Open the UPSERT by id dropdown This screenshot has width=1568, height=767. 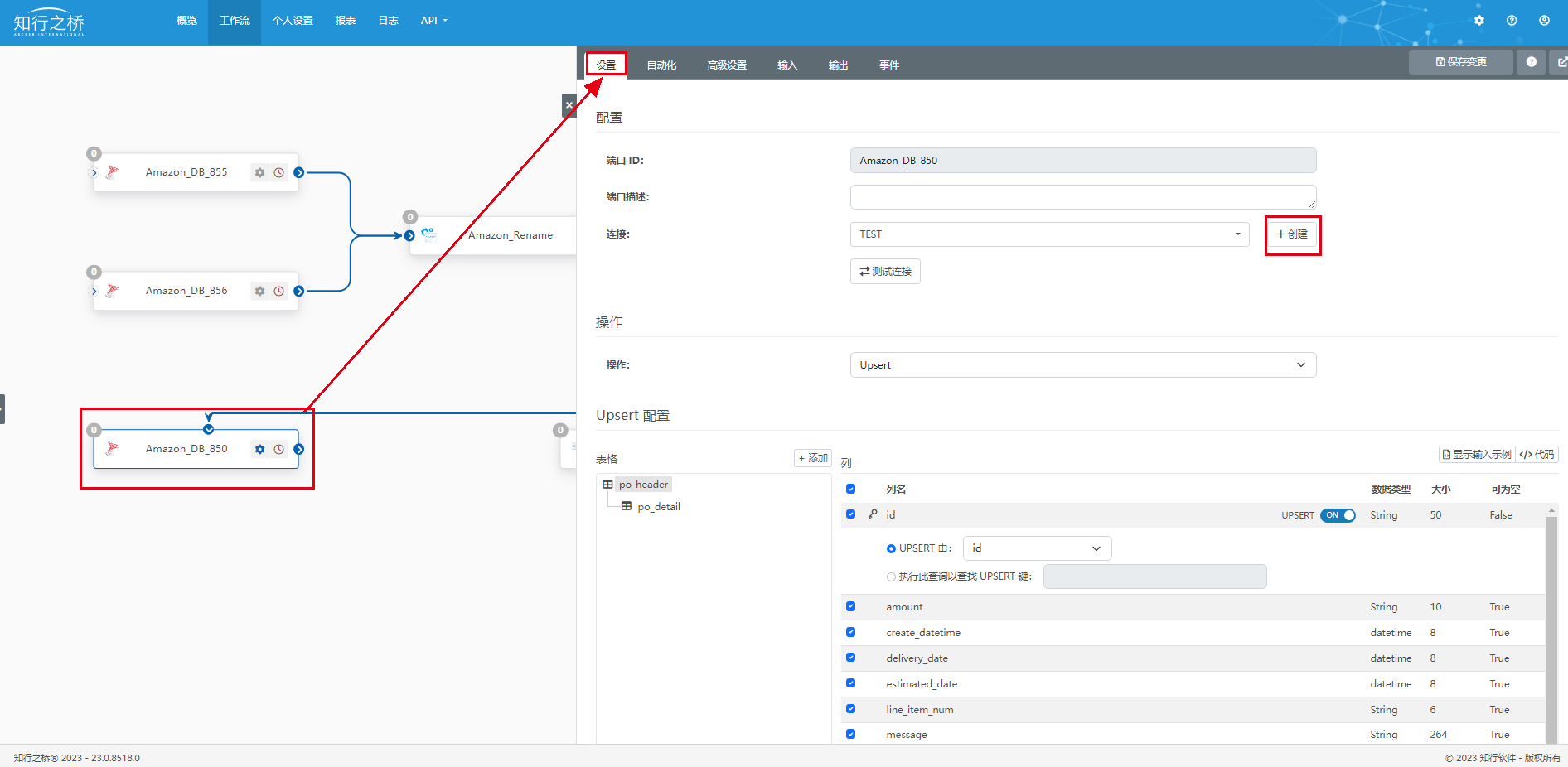(1036, 548)
